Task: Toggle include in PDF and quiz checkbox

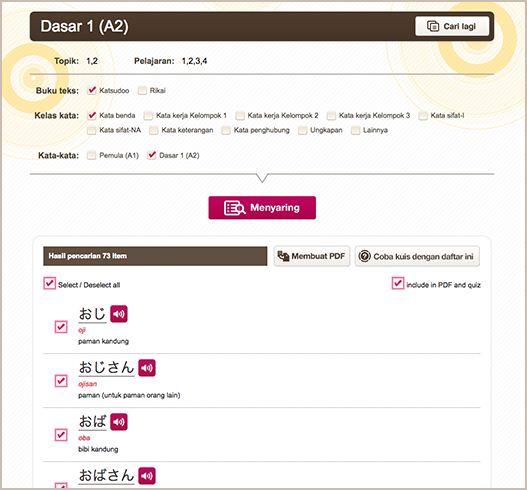Action: pyautogui.click(x=398, y=283)
